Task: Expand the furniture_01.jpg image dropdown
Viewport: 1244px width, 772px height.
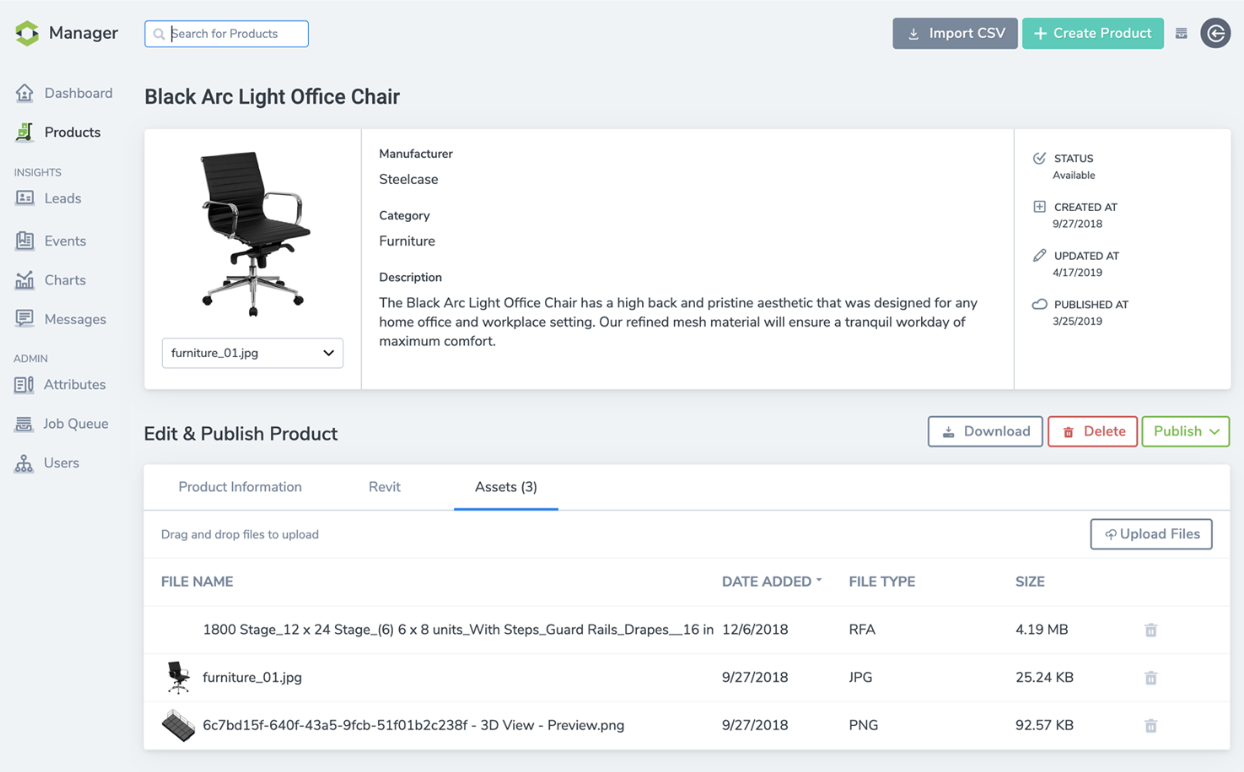Action: click(252, 353)
